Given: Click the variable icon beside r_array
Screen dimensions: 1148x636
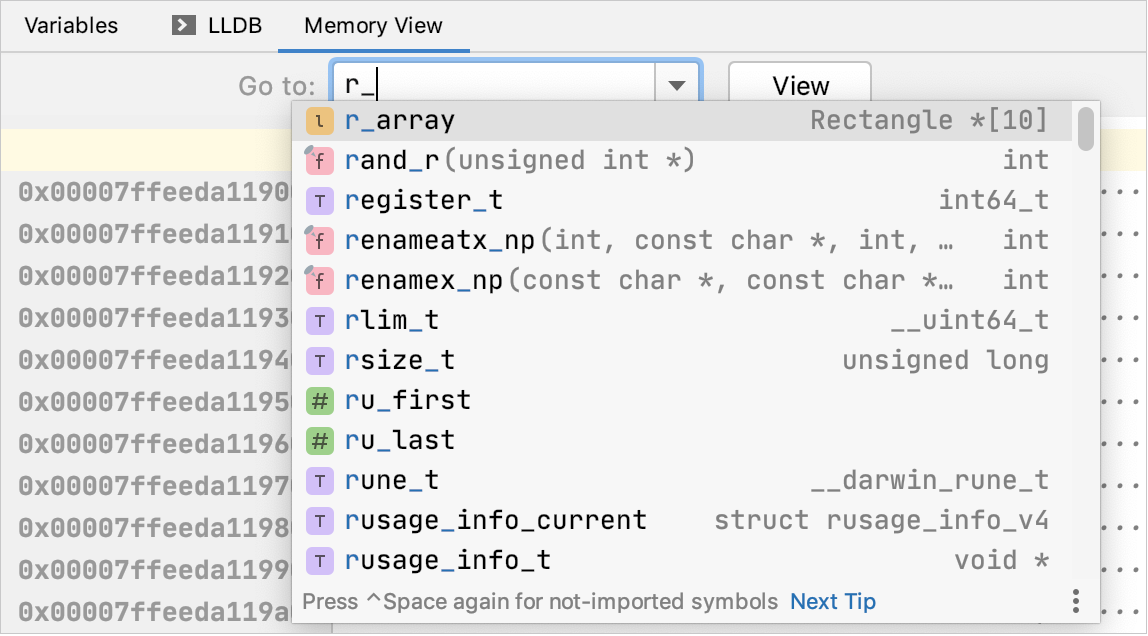Looking at the screenshot, I should tap(318, 120).
